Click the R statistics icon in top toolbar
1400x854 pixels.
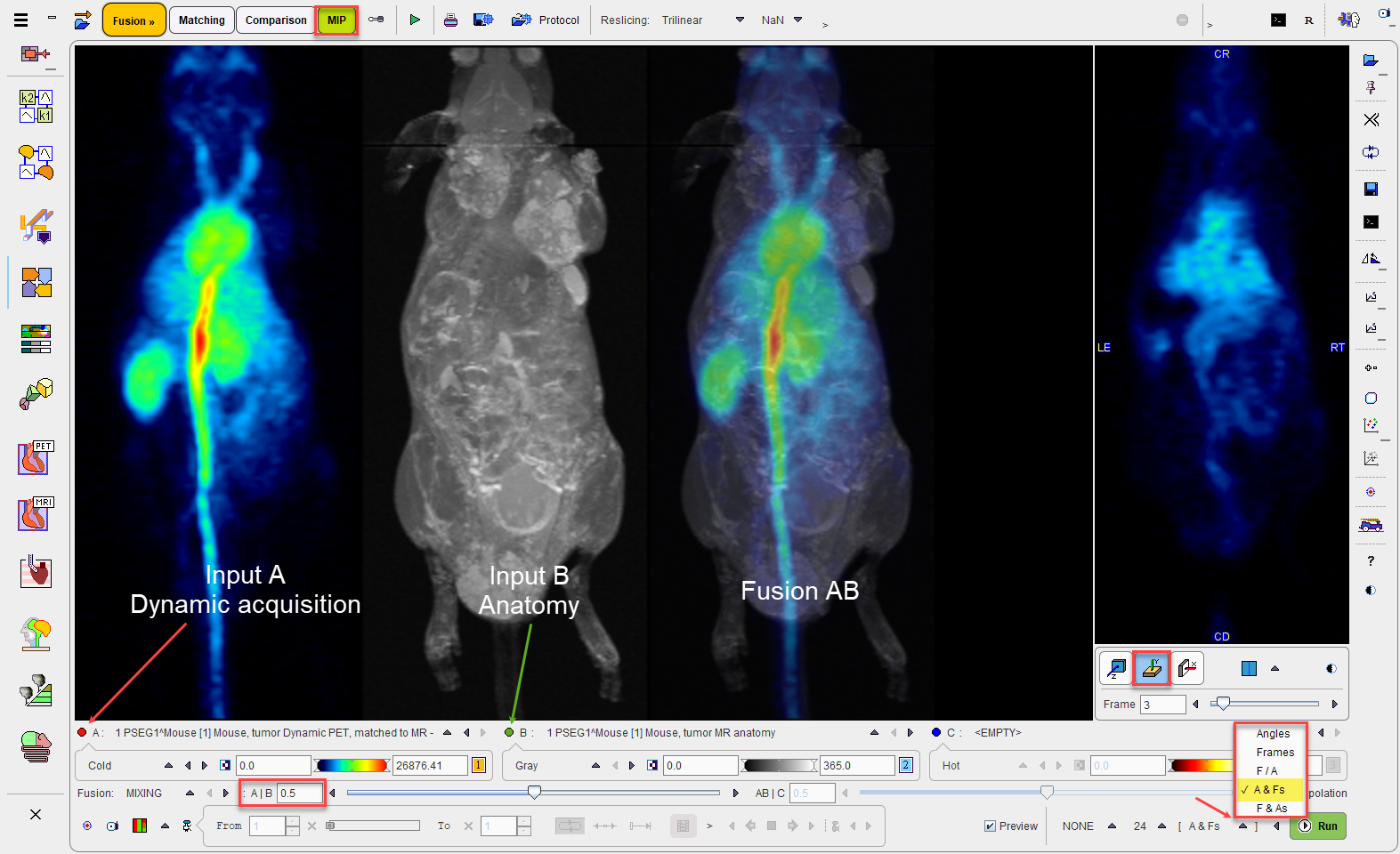[1308, 20]
